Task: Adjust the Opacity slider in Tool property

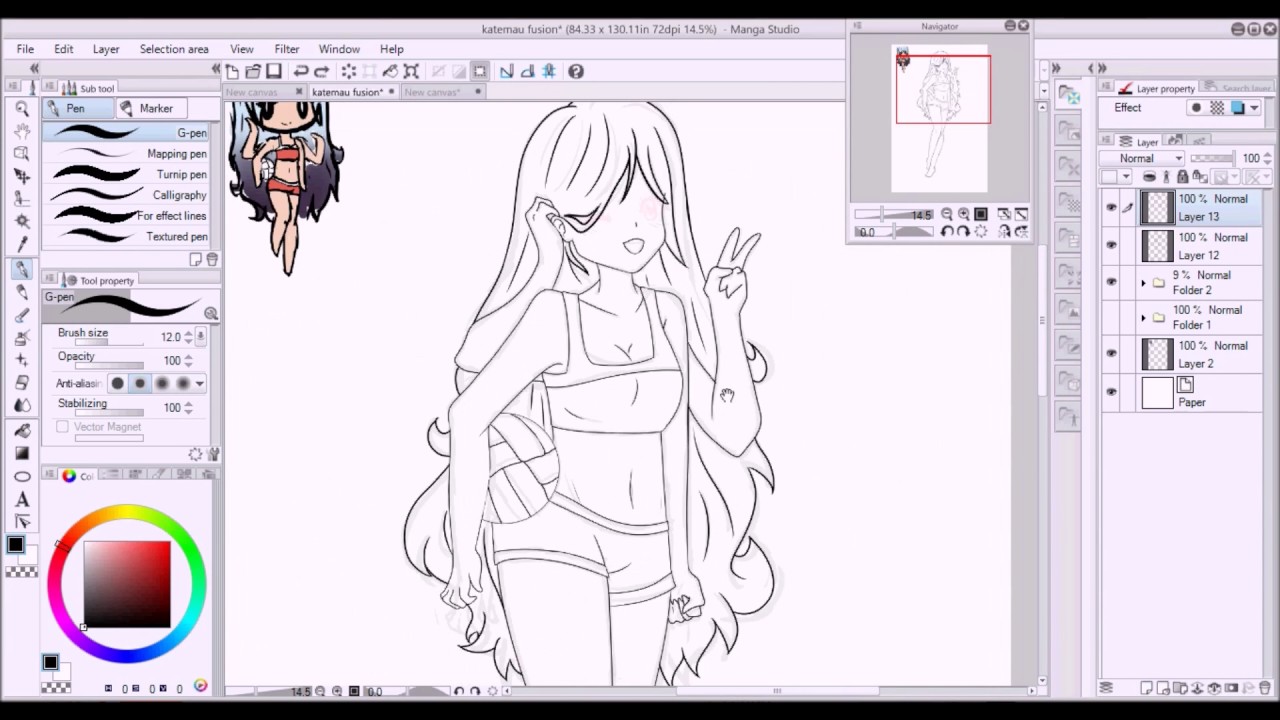Action: coord(109,366)
